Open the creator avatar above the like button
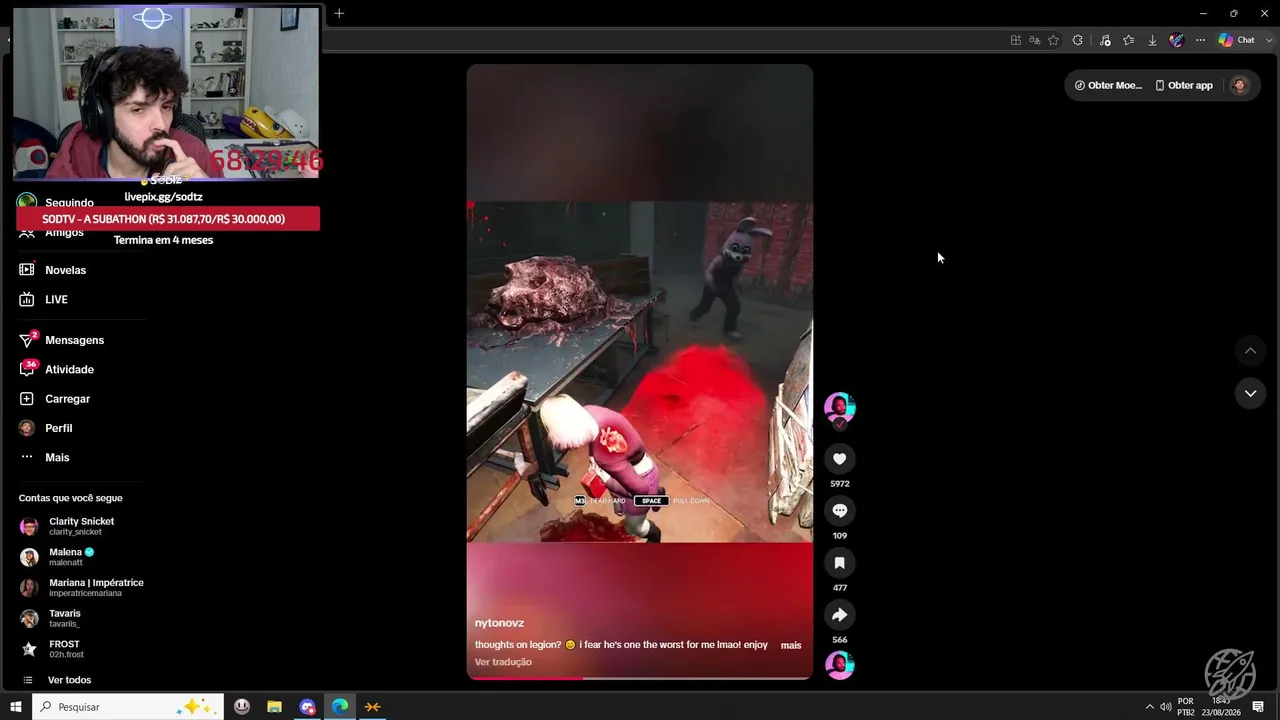 [x=840, y=407]
